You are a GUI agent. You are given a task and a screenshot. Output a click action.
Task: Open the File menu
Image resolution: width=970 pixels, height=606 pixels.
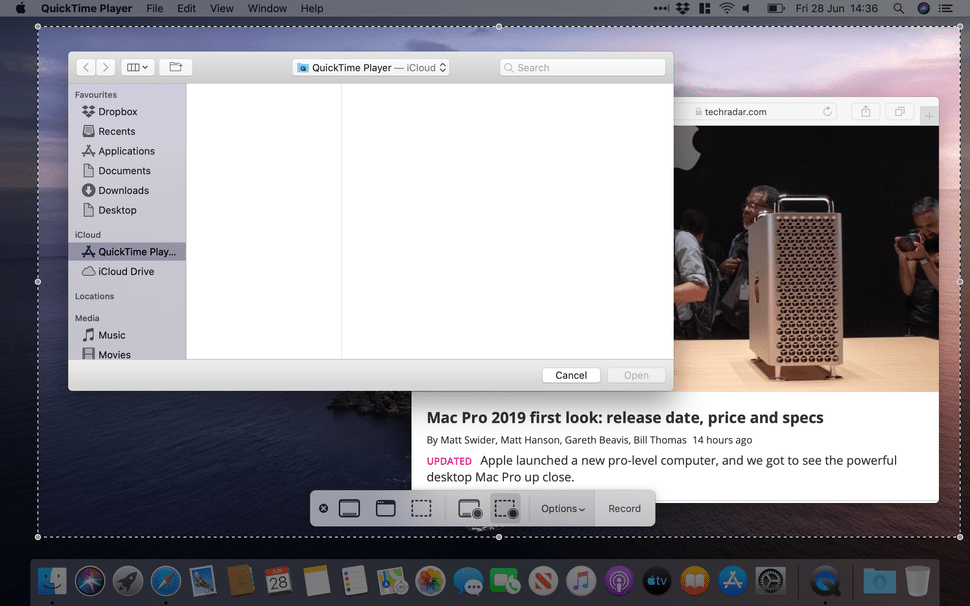(x=155, y=8)
